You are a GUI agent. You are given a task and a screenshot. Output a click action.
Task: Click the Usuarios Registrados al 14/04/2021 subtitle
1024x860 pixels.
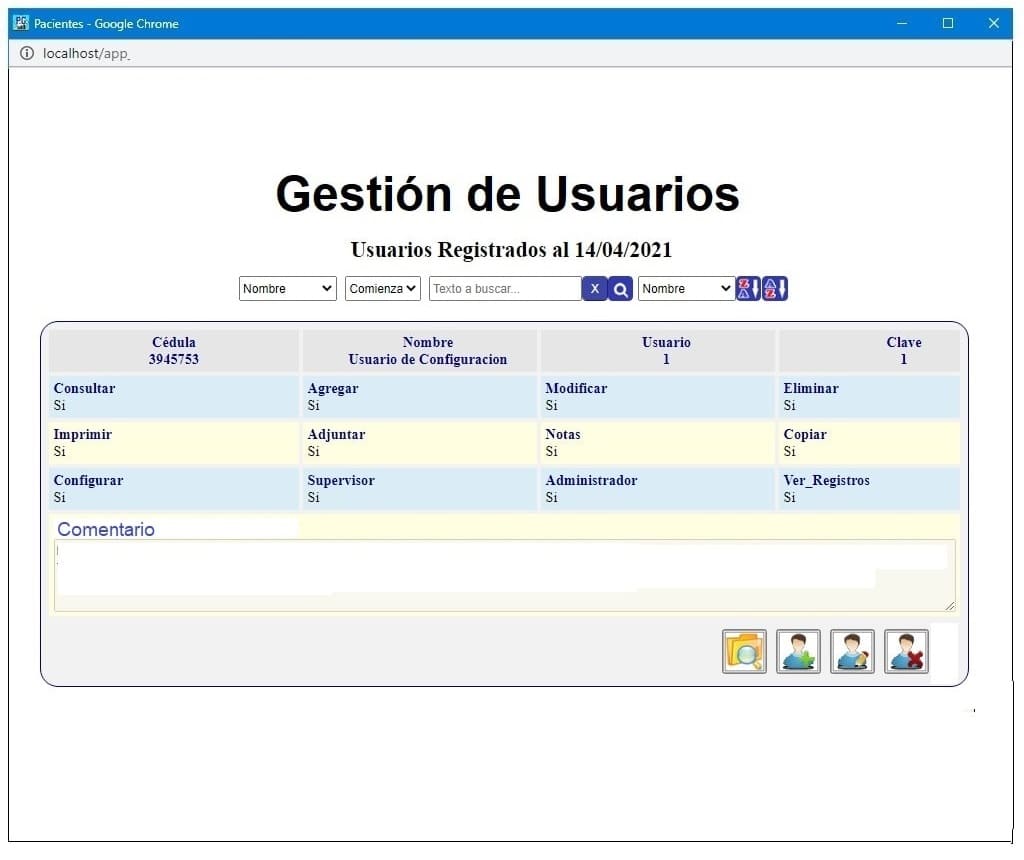[511, 249]
